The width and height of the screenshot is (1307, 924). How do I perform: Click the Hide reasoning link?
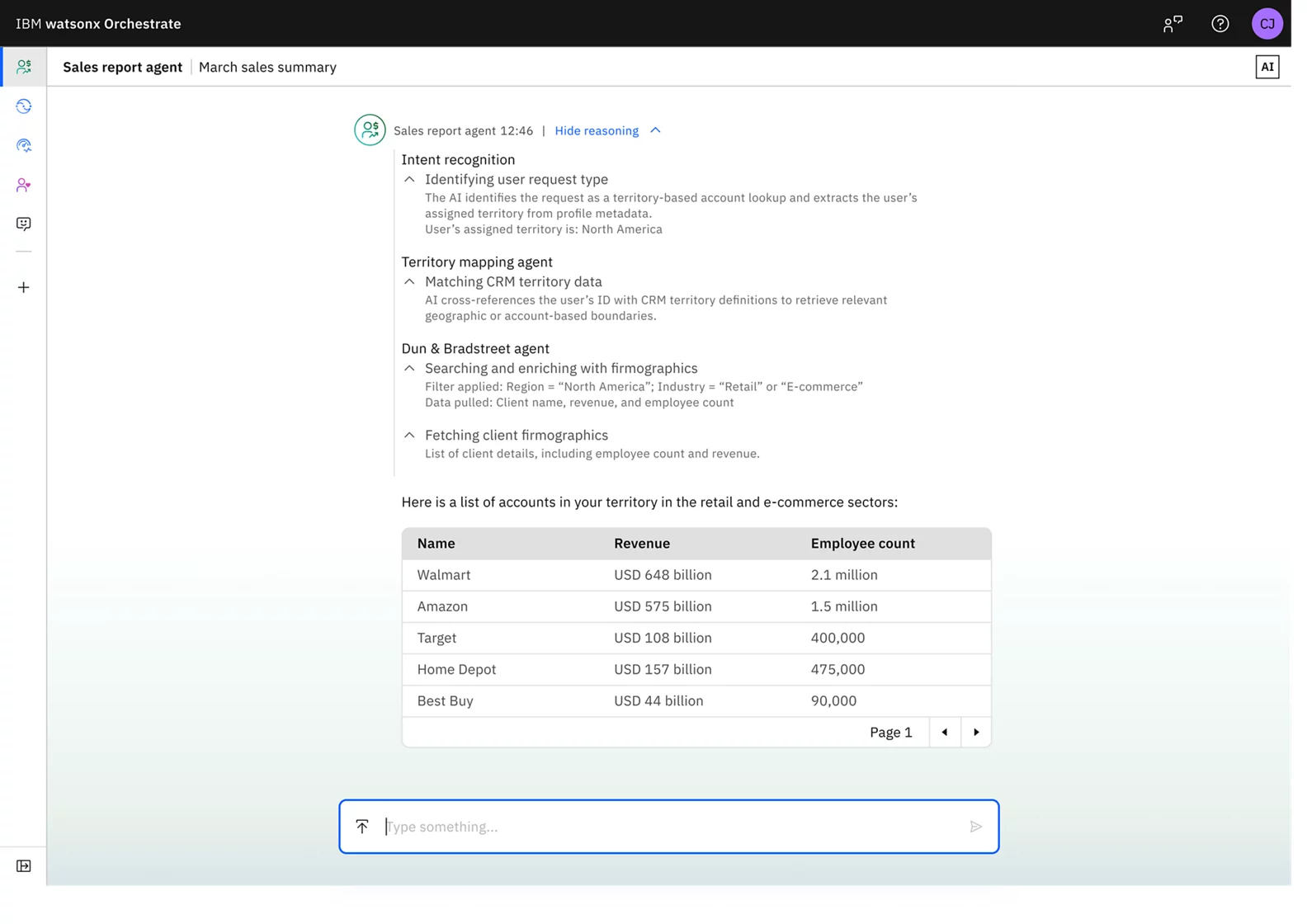tap(597, 130)
